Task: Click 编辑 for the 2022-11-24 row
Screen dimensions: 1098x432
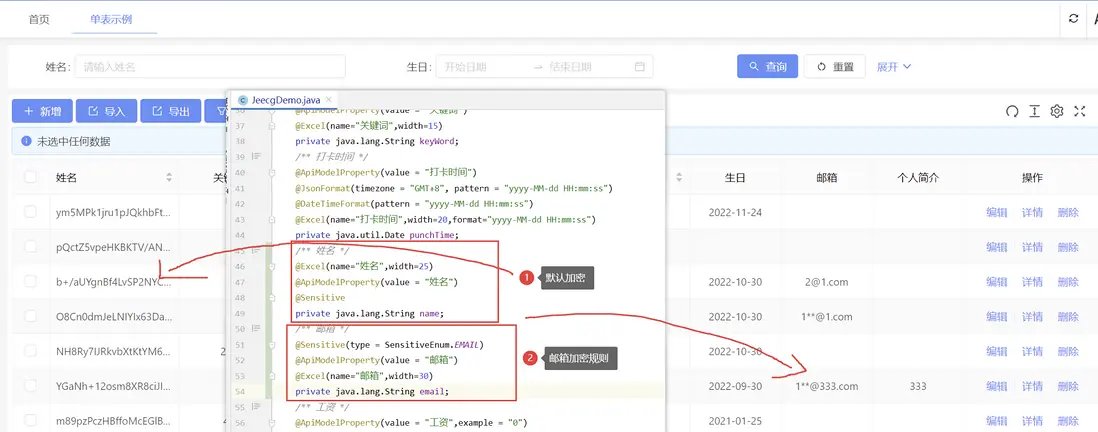Action: 996,212
